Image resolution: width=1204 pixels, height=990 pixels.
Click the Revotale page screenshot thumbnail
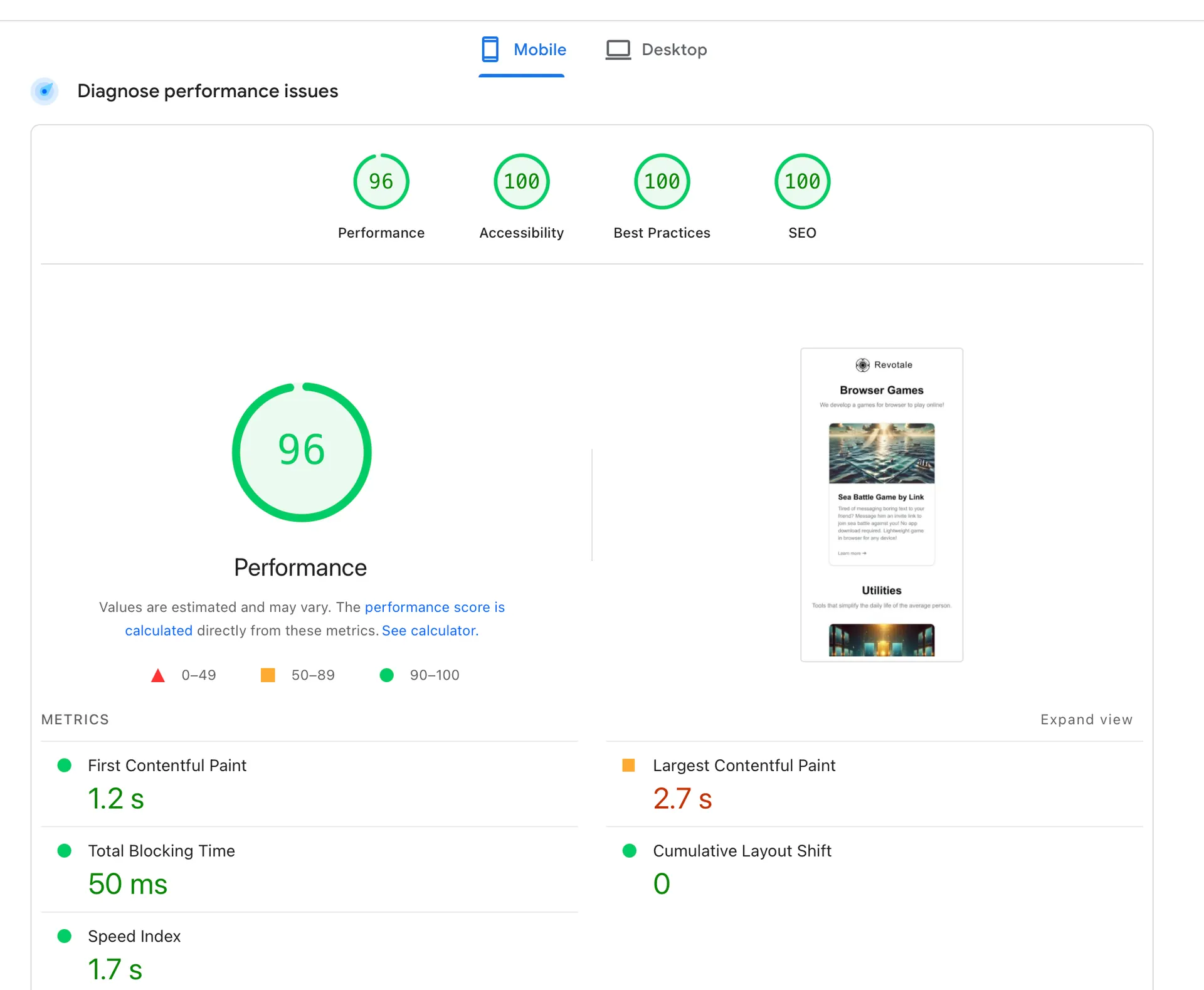coord(881,504)
